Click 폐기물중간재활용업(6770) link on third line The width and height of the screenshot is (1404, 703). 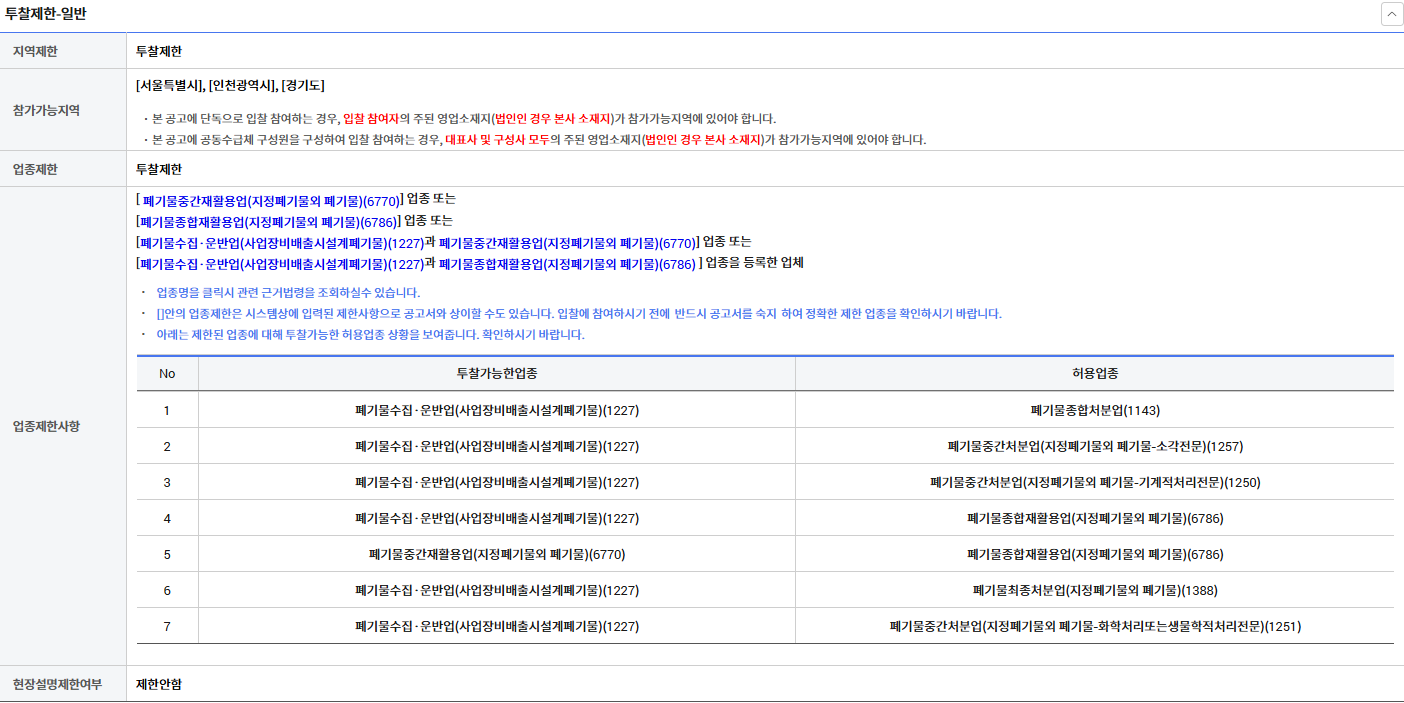(x=566, y=243)
